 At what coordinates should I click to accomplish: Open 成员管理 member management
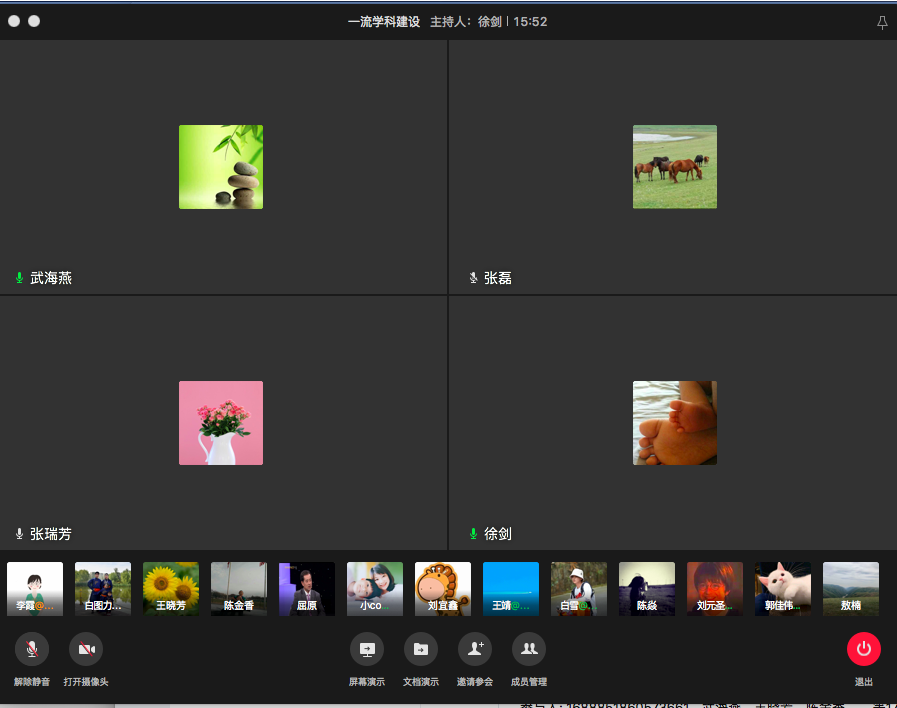528,650
